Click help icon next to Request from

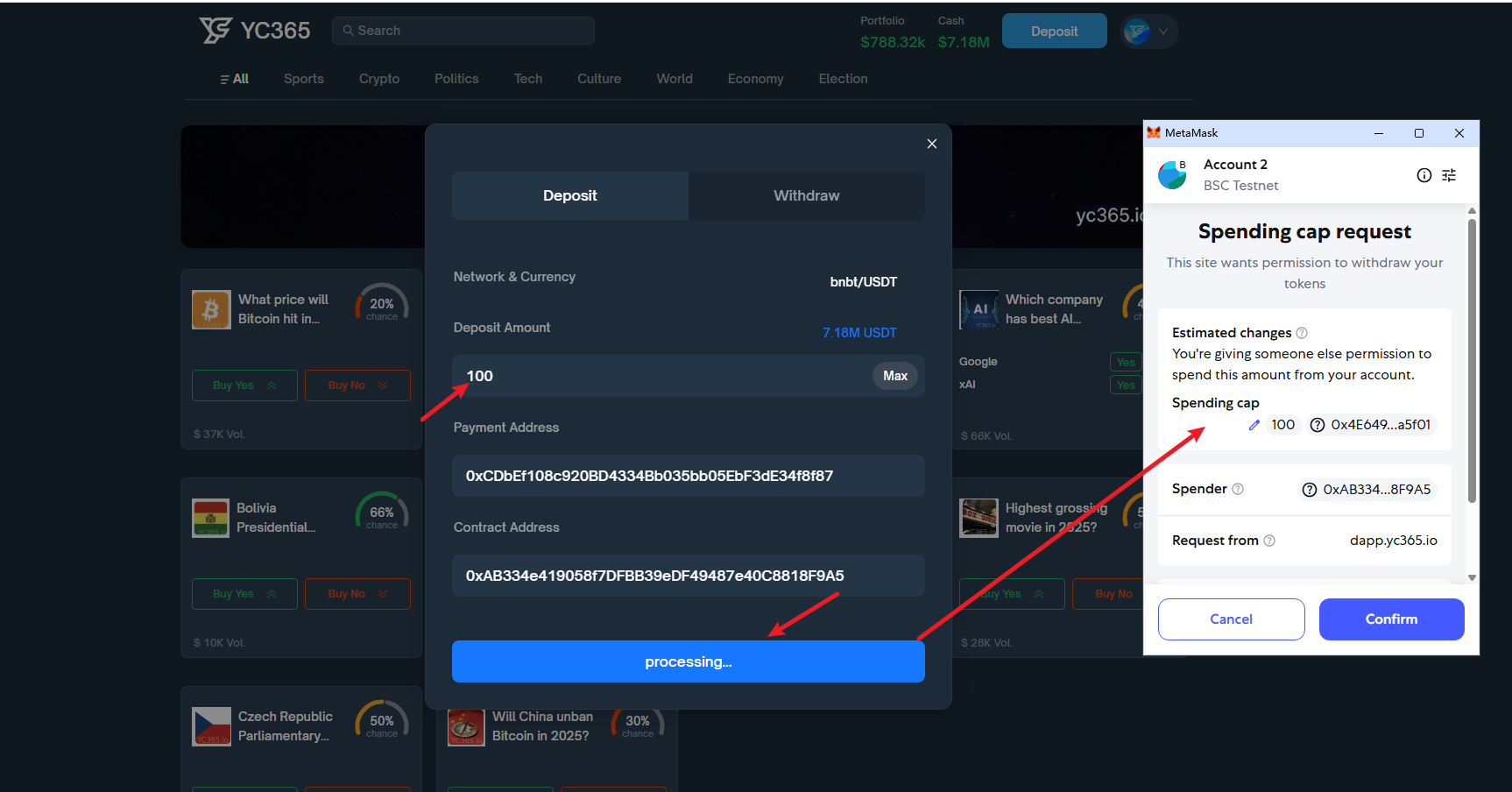click(x=1269, y=541)
